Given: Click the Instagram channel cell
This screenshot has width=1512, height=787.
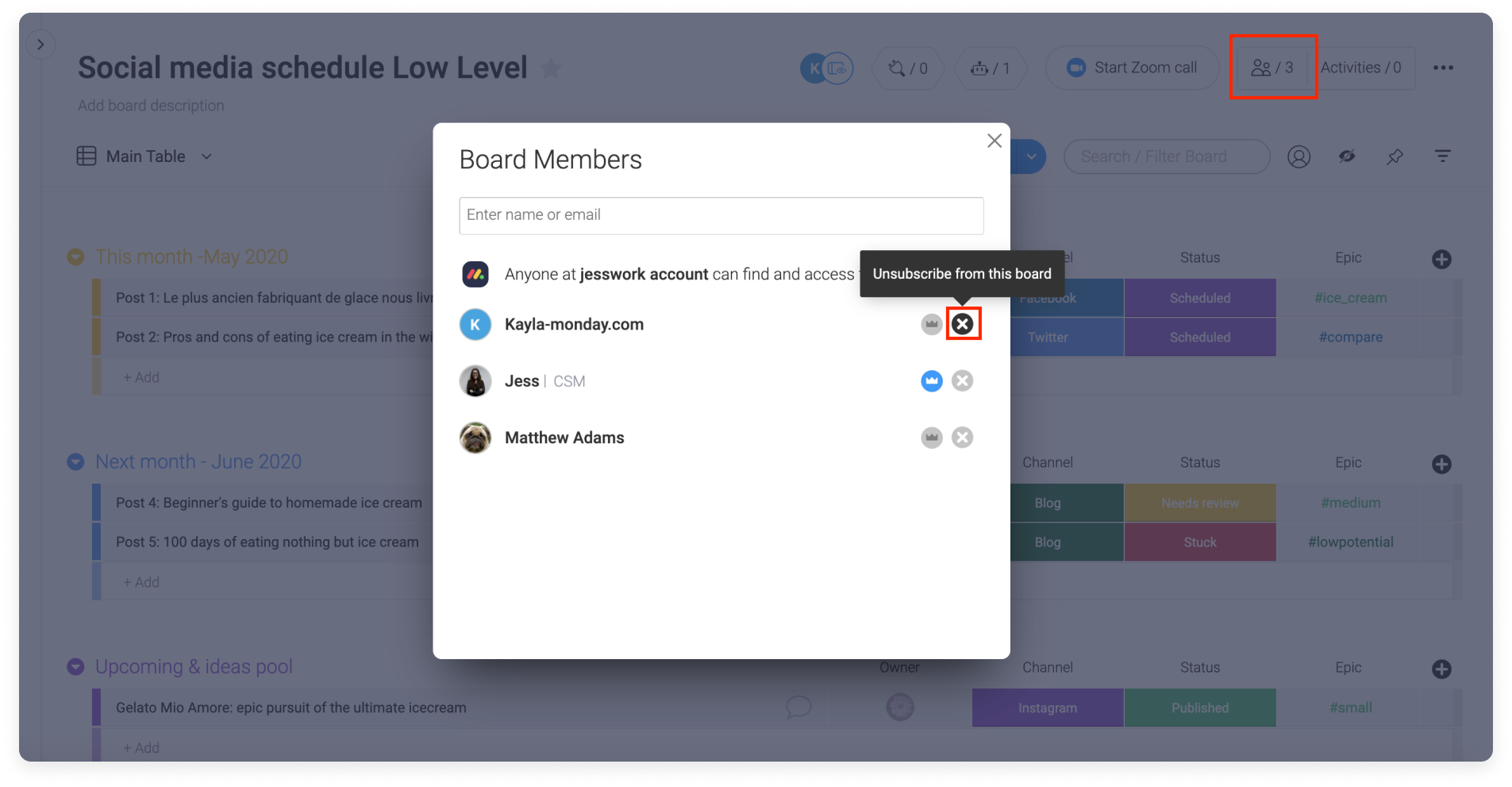Looking at the screenshot, I should pos(1047,708).
